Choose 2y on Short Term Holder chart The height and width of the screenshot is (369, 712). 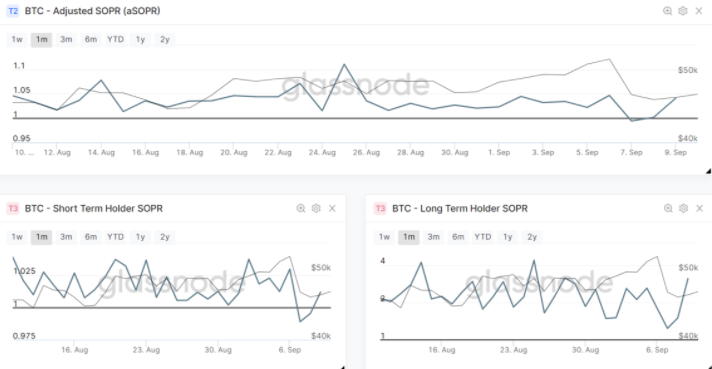(165, 237)
